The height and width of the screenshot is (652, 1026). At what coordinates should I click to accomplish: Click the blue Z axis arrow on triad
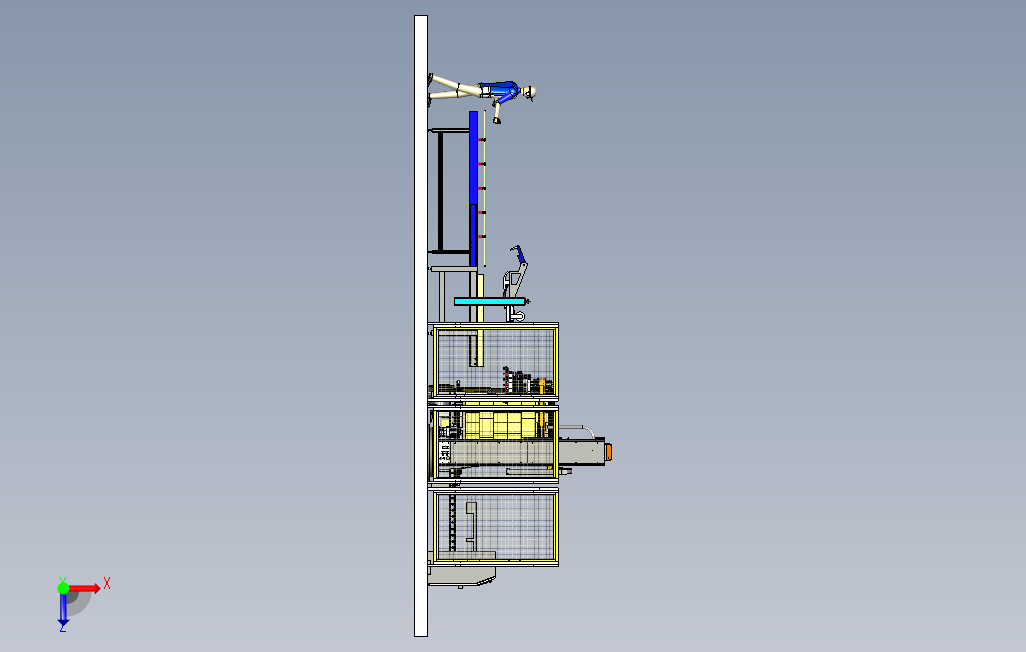point(63,609)
